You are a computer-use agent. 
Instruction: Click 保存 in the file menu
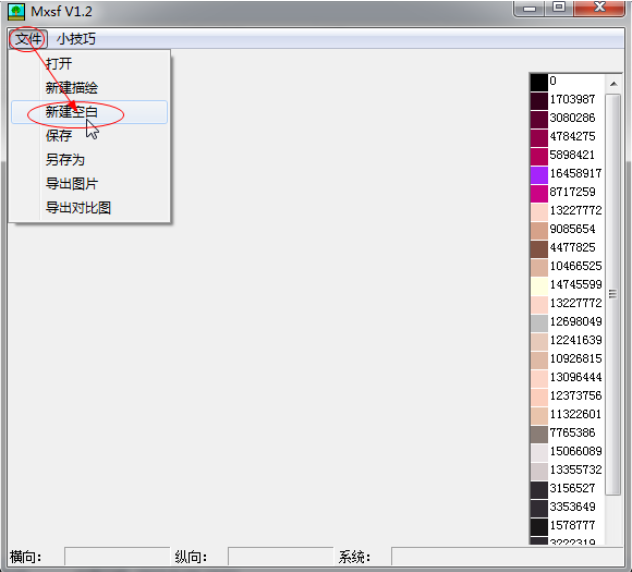point(59,136)
